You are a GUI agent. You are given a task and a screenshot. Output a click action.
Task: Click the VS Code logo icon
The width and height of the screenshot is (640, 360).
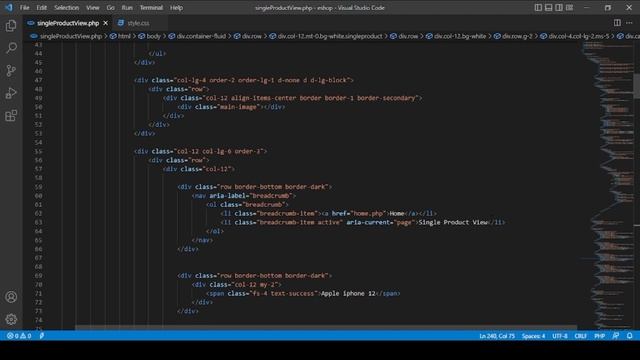click(x=9, y=7)
